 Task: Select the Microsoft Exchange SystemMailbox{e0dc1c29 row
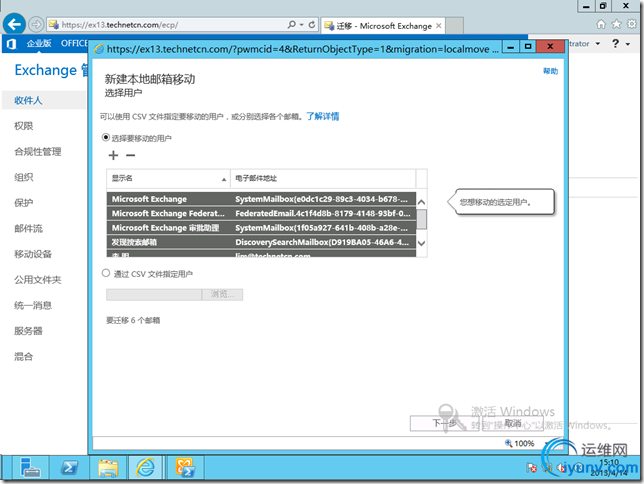point(261,199)
